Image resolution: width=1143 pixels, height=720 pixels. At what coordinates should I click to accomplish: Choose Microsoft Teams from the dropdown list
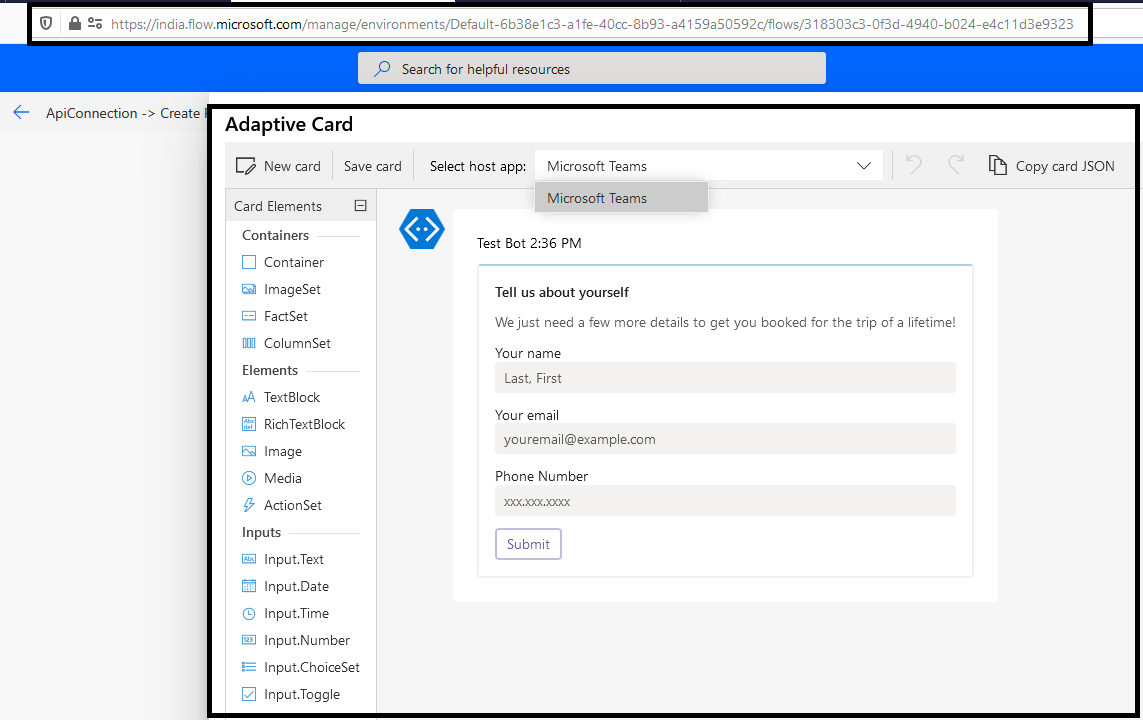pyautogui.click(x=596, y=198)
